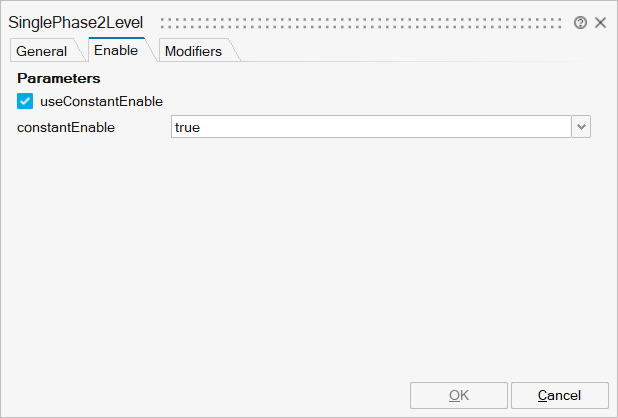618x418 pixels.
Task: Click the constantEnable parameter label
Action: click(x=66, y=127)
